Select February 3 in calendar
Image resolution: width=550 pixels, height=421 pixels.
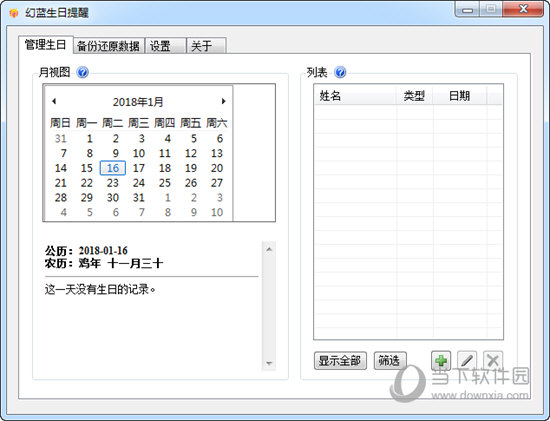coord(220,198)
